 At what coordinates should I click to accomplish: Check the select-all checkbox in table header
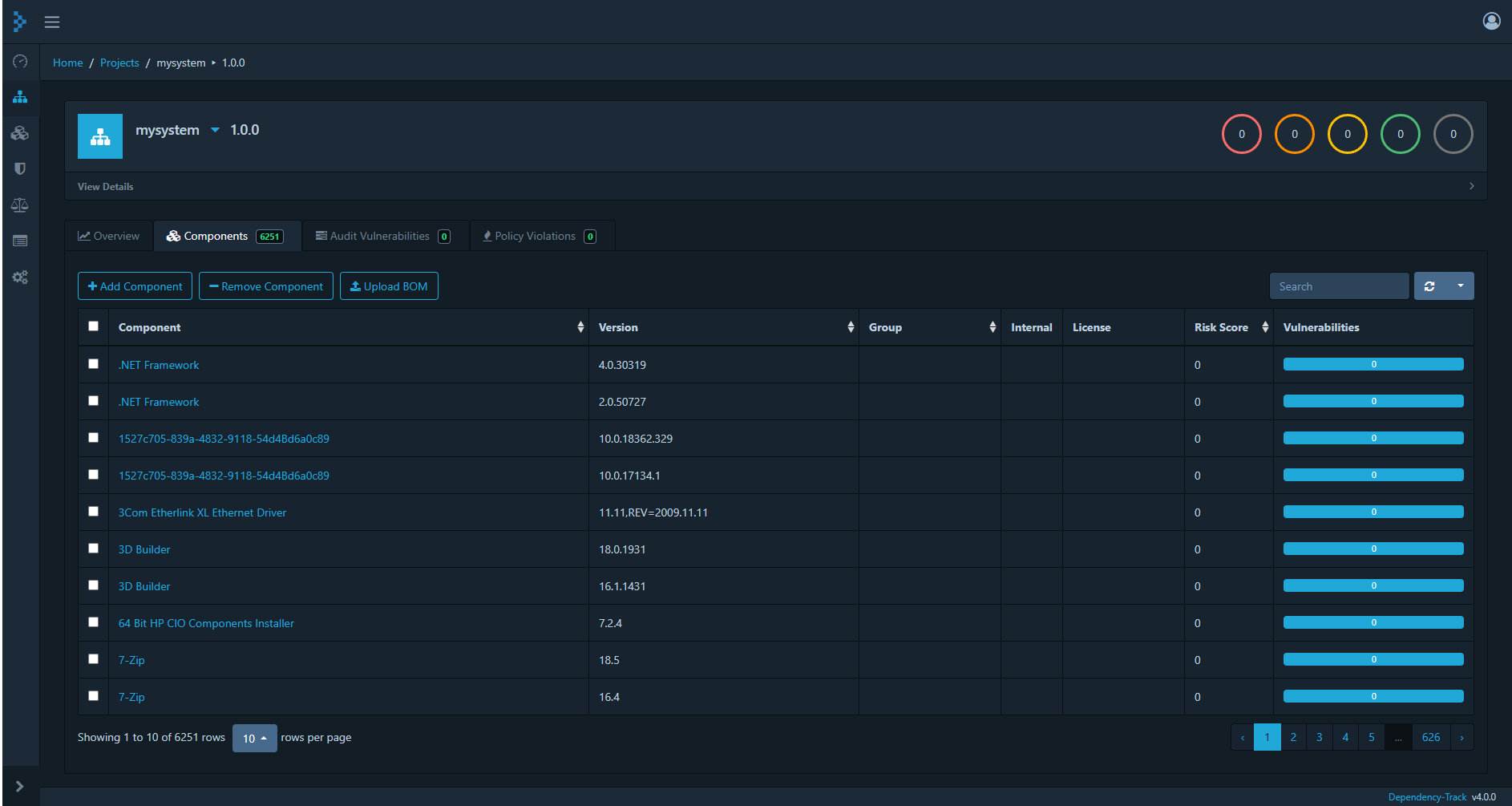coord(94,326)
